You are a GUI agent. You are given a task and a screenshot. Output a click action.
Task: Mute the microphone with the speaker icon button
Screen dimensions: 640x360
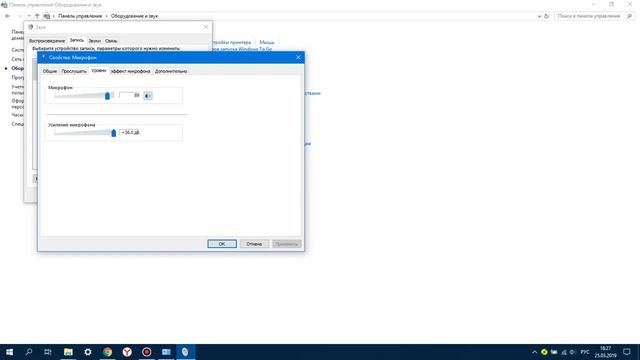point(148,96)
